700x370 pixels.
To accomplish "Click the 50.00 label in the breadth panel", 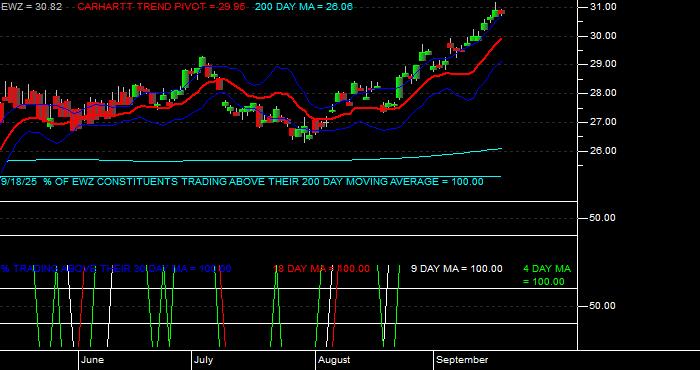I will coord(603,218).
